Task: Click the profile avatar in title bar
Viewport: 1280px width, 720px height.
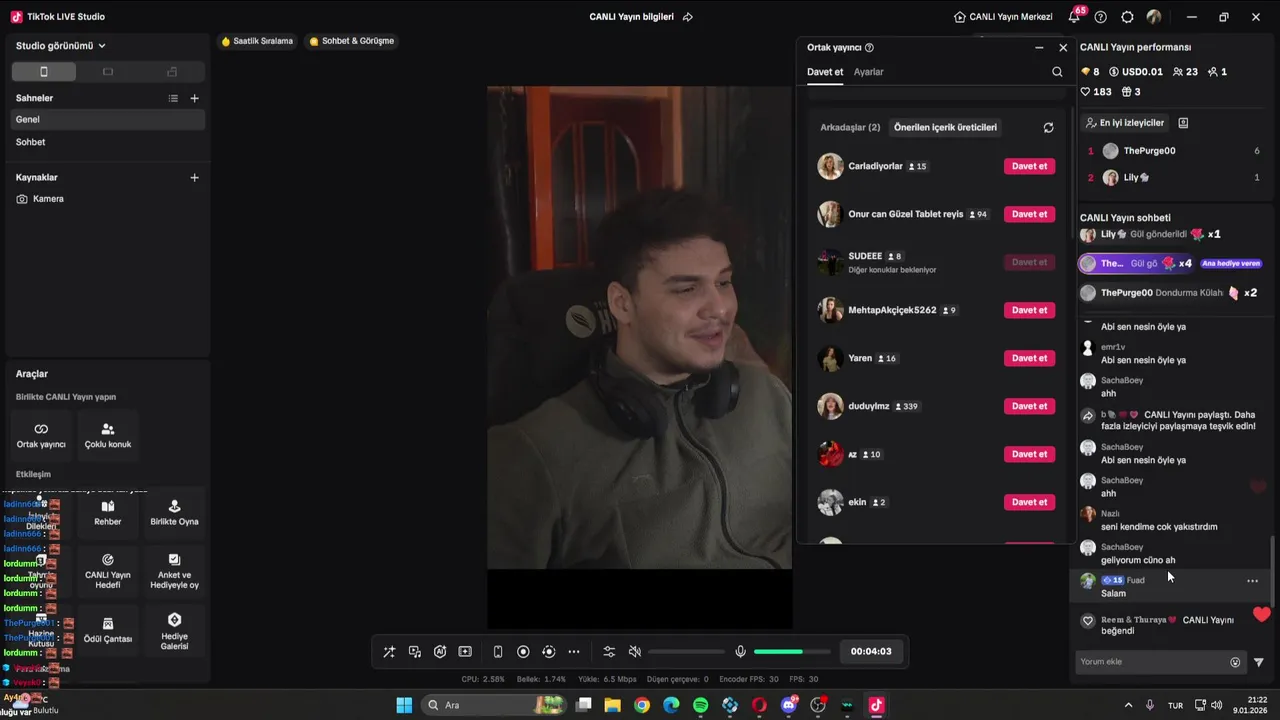Action: [x=1154, y=17]
